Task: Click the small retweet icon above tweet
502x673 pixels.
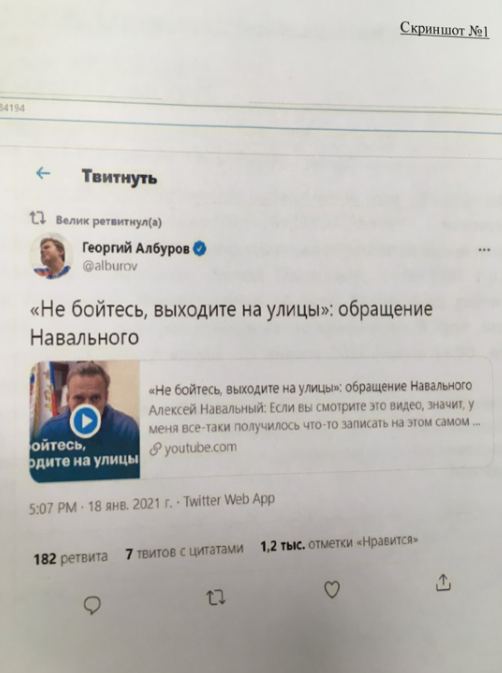Action: point(38,219)
